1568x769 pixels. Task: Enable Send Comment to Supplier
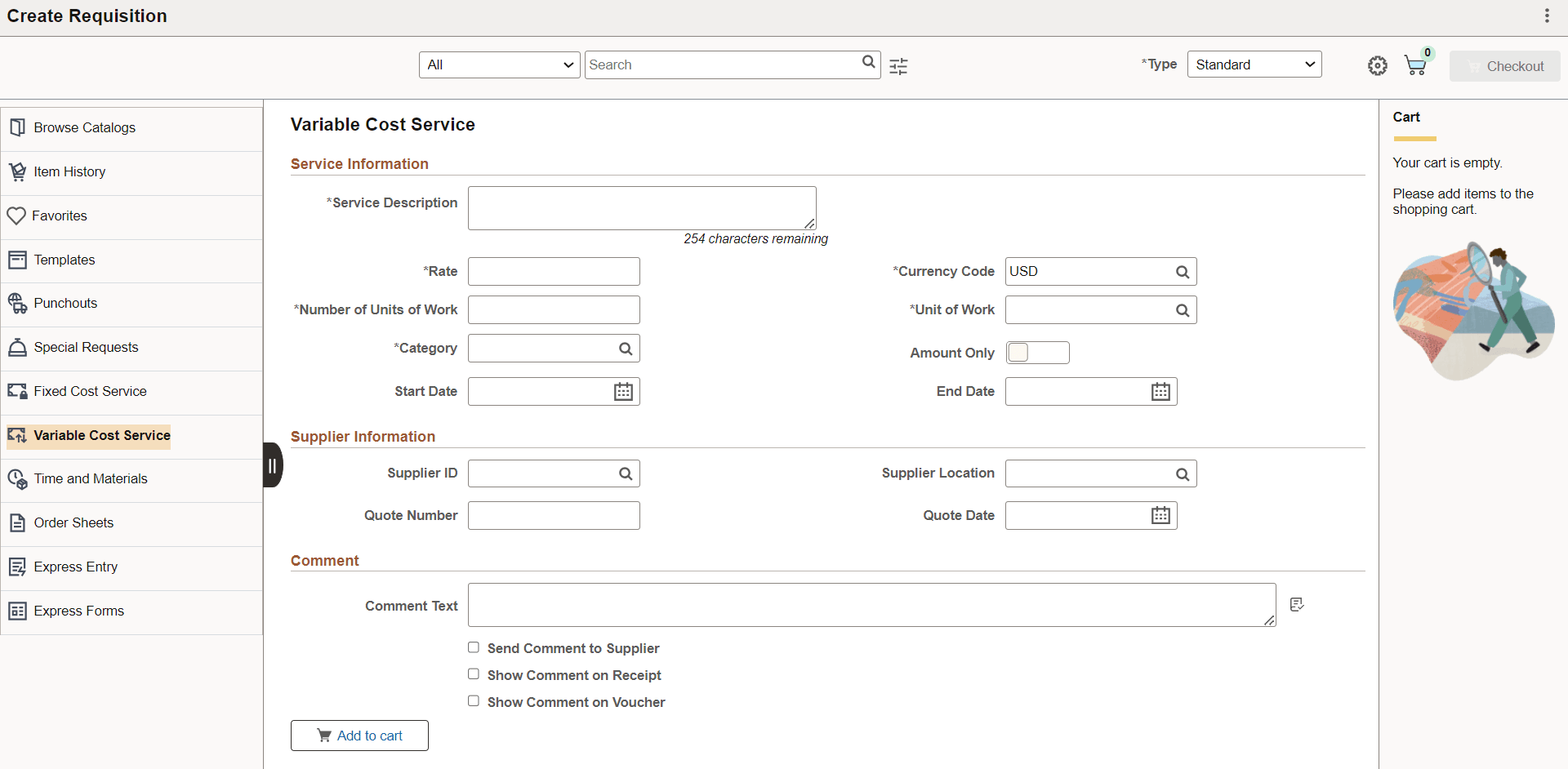click(x=473, y=647)
